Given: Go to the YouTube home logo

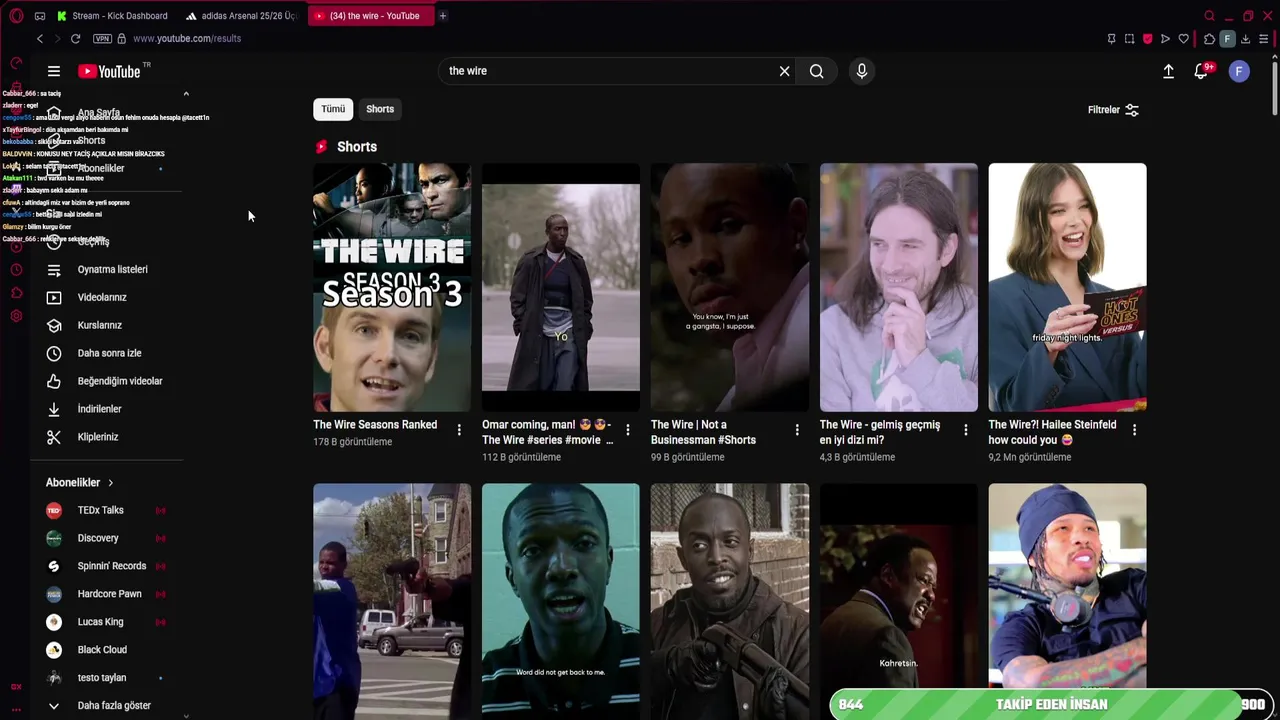Looking at the screenshot, I should (x=109, y=71).
